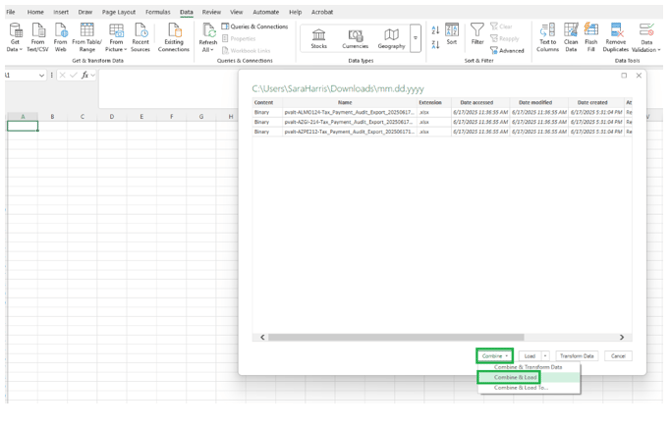Switch to the Home tab
Image resolution: width=670 pixels, height=430 pixels.
(x=35, y=12)
